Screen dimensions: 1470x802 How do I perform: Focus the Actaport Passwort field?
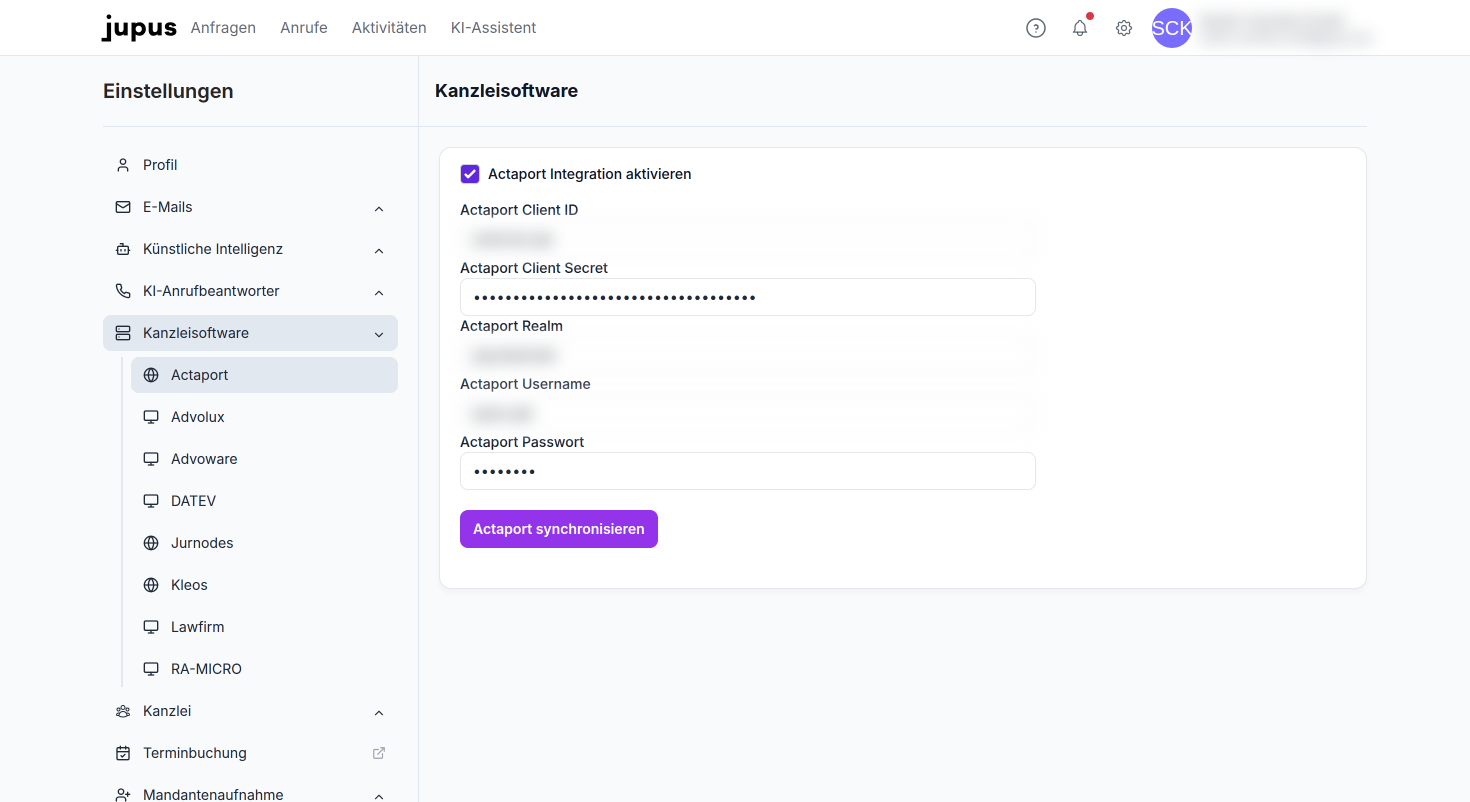[x=748, y=471]
